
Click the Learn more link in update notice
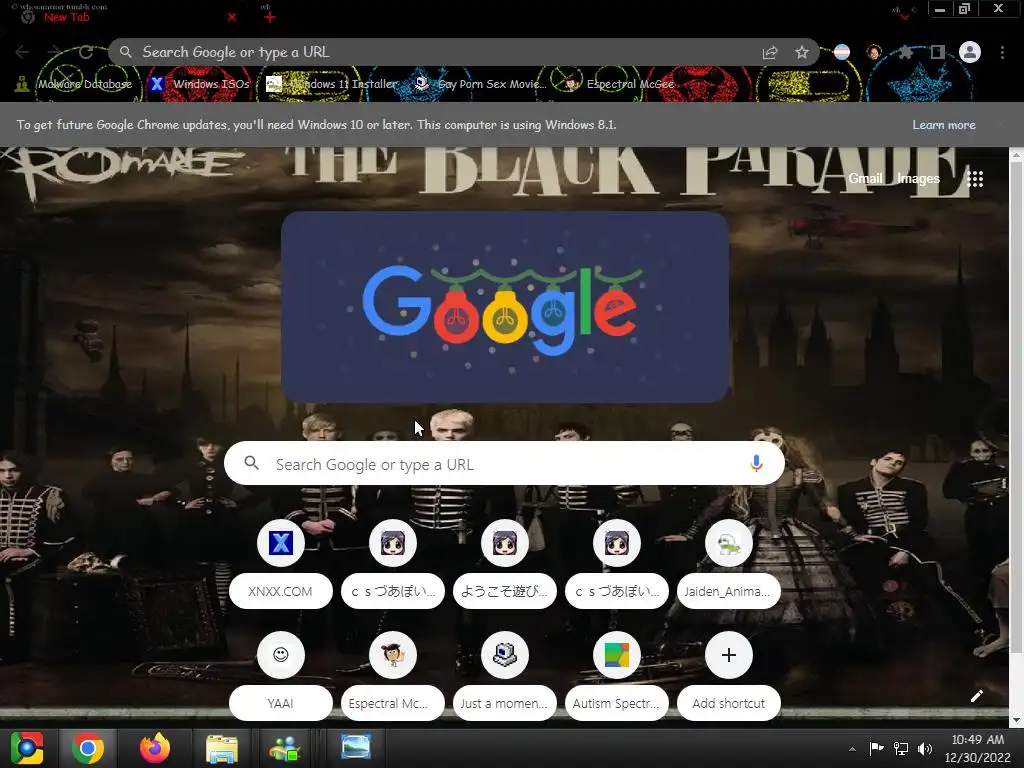944,125
